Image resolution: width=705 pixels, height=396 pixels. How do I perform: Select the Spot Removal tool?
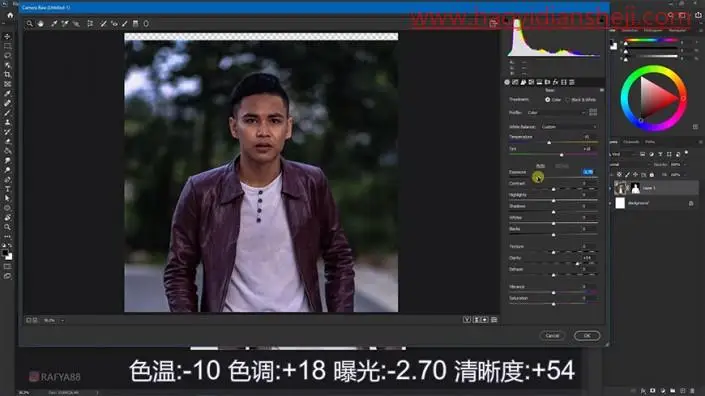pyautogui.click(x=103, y=24)
